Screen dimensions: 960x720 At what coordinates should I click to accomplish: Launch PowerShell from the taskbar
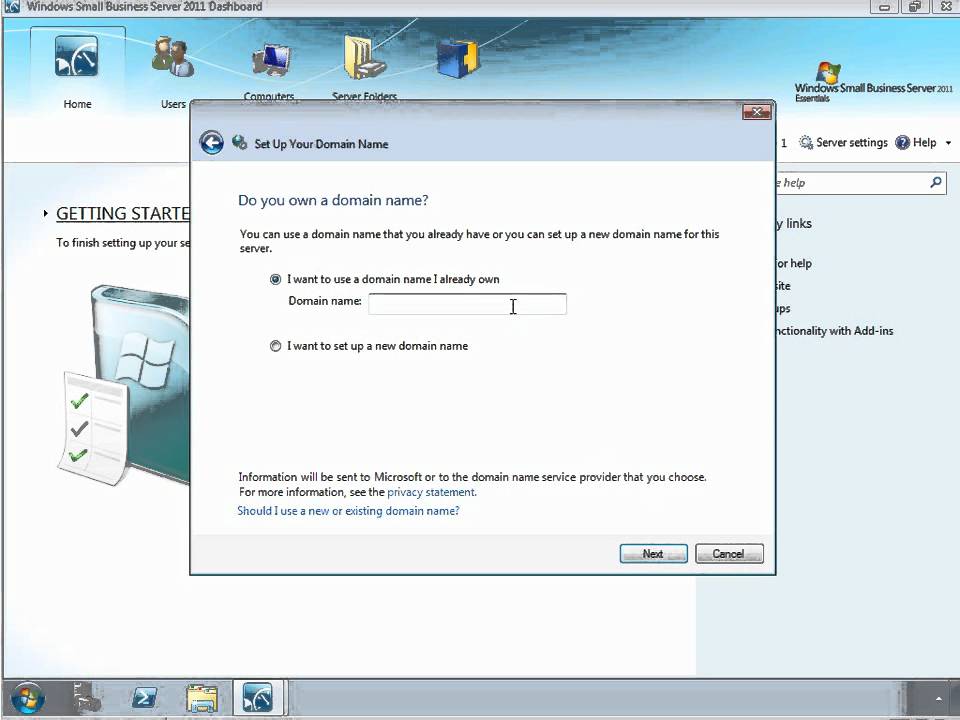pos(144,699)
